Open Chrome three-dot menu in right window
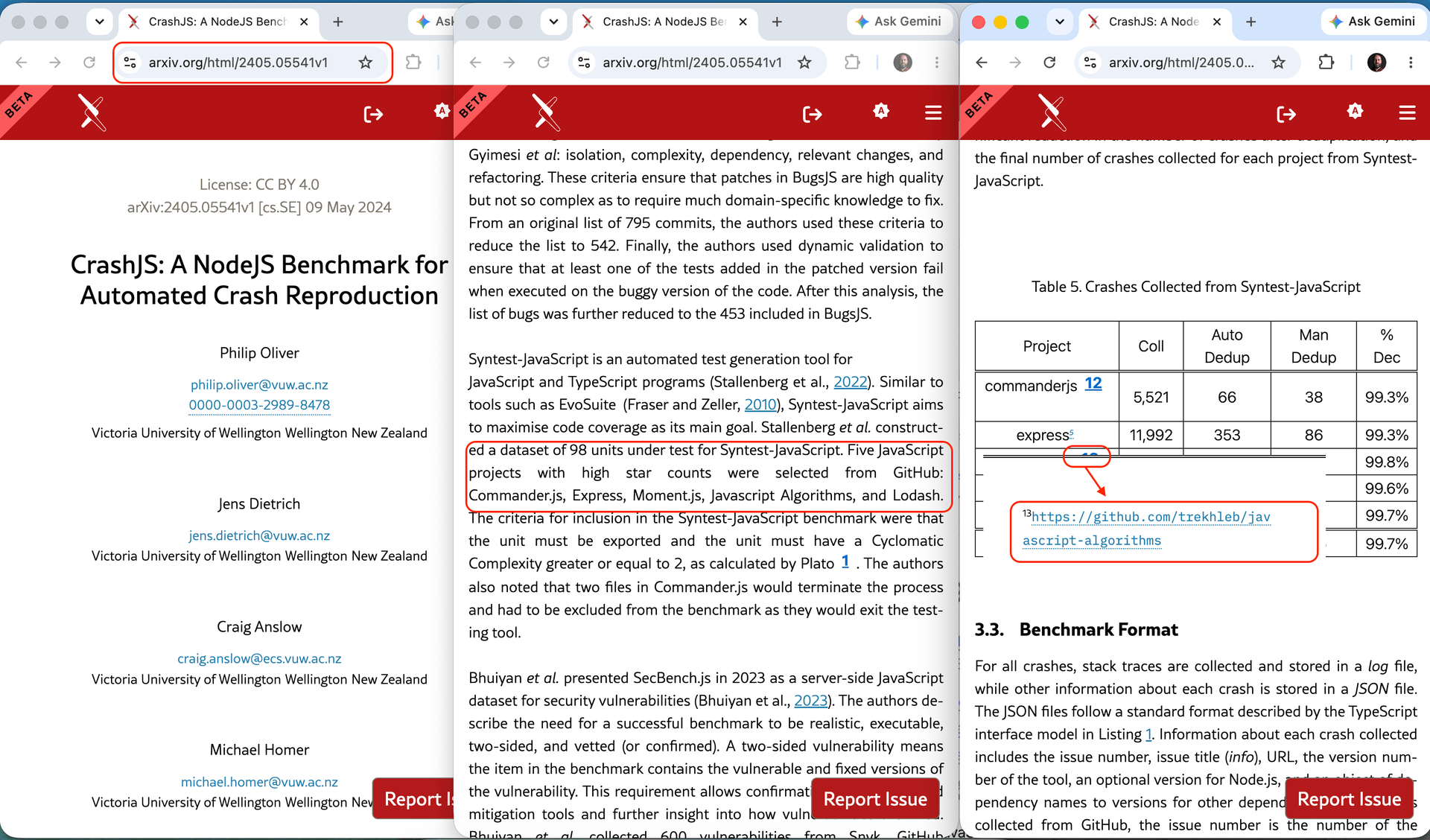This screenshot has height=840, width=1430. [x=1411, y=63]
